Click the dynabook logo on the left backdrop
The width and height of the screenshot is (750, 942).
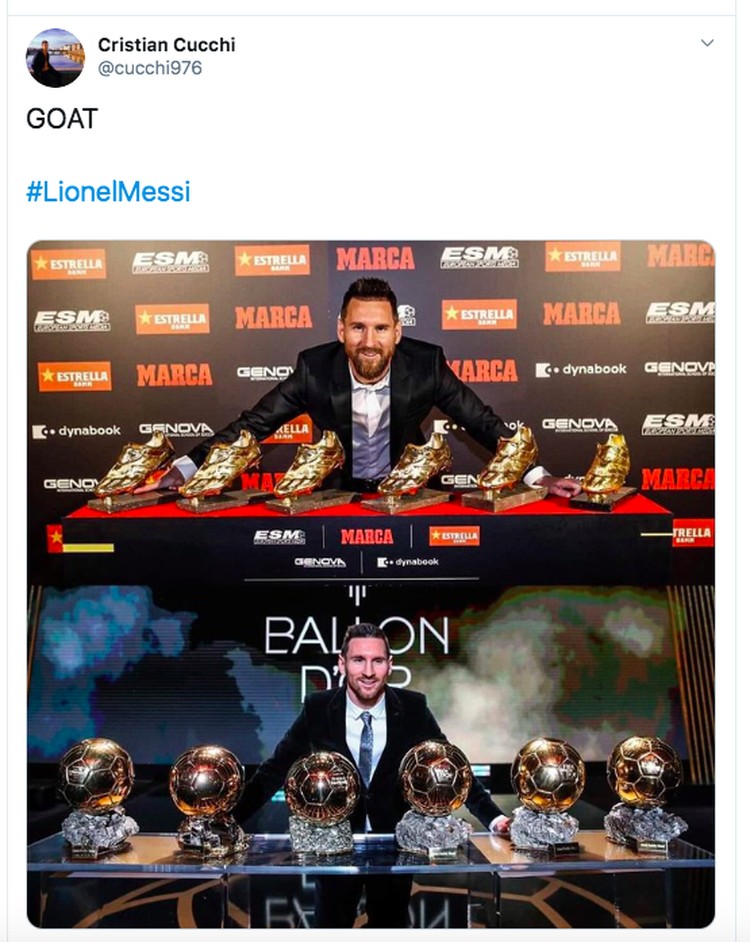point(76,431)
